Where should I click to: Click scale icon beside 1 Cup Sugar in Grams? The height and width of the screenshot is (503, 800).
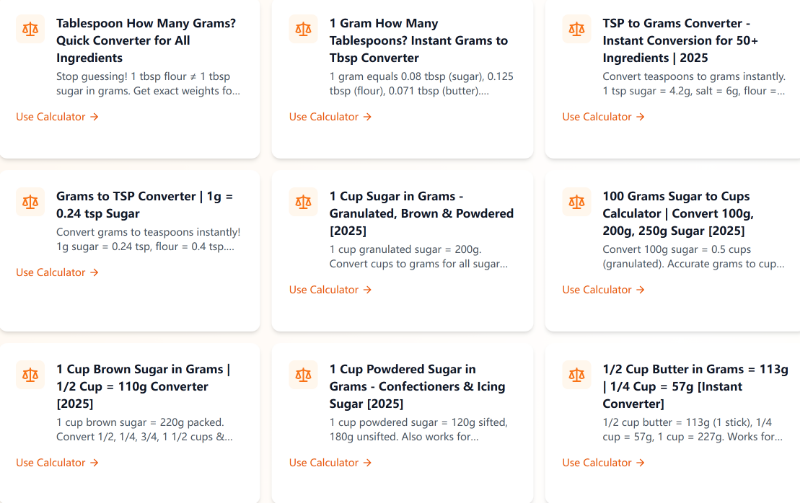[x=303, y=202]
